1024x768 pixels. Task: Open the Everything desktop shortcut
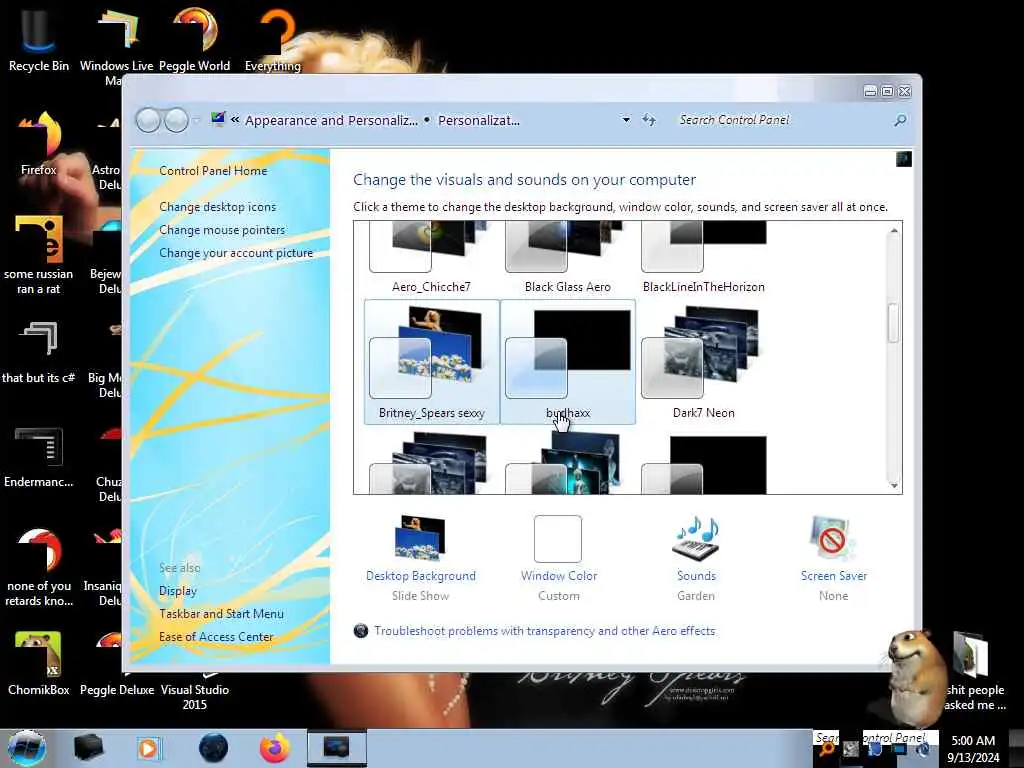[x=273, y=38]
